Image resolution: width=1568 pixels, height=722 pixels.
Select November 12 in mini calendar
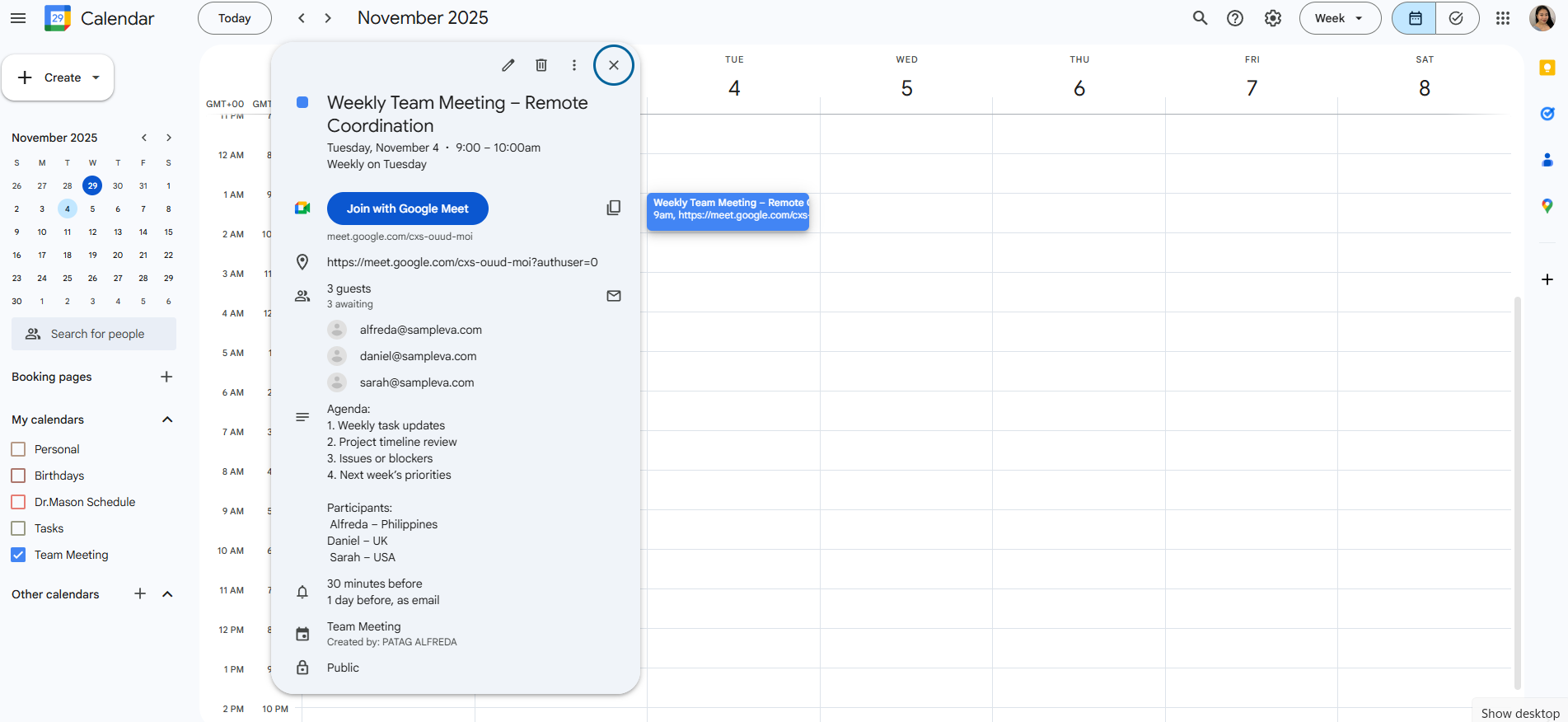pyautogui.click(x=92, y=232)
